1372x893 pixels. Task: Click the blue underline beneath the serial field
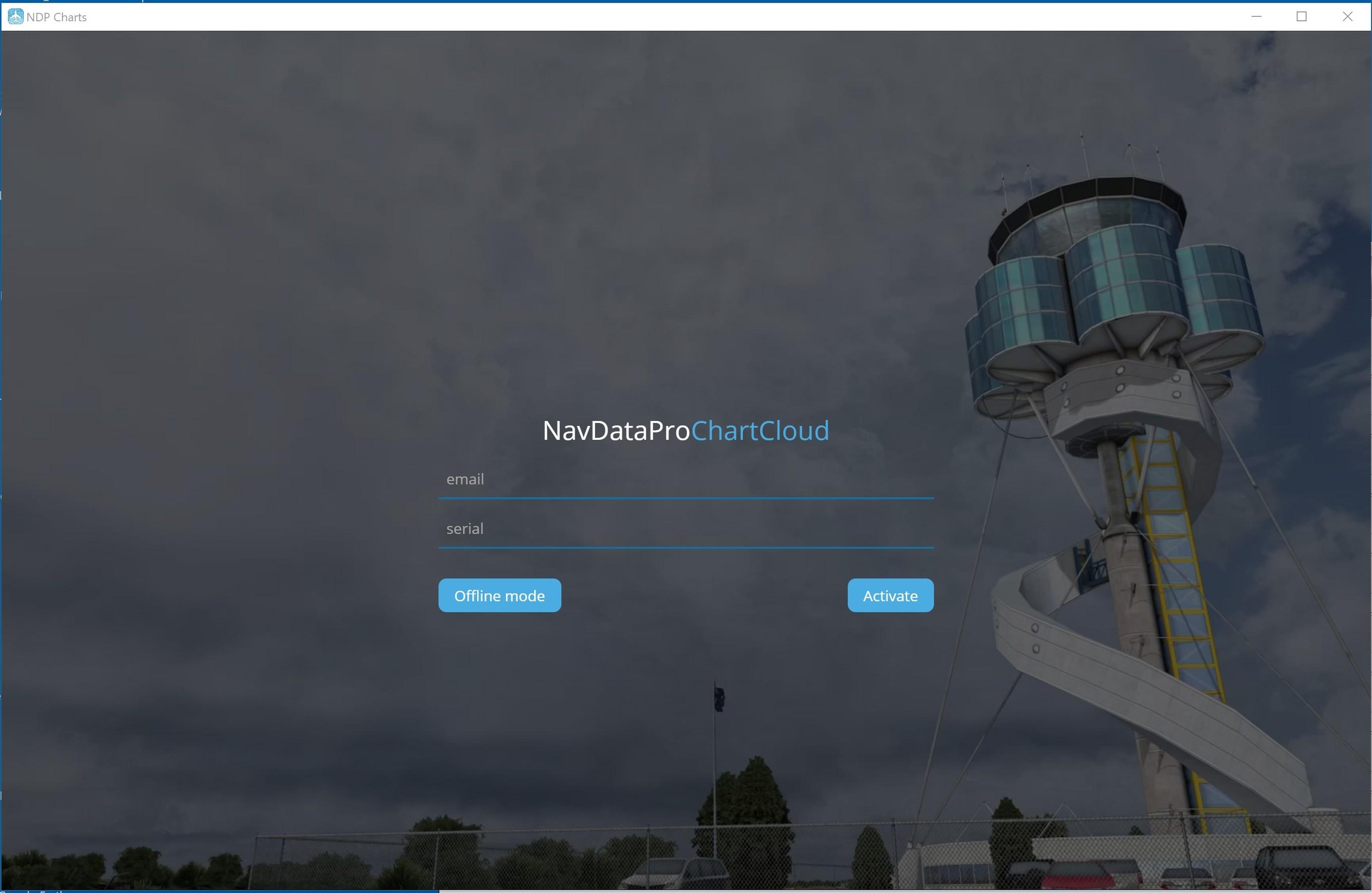click(685, 547)
